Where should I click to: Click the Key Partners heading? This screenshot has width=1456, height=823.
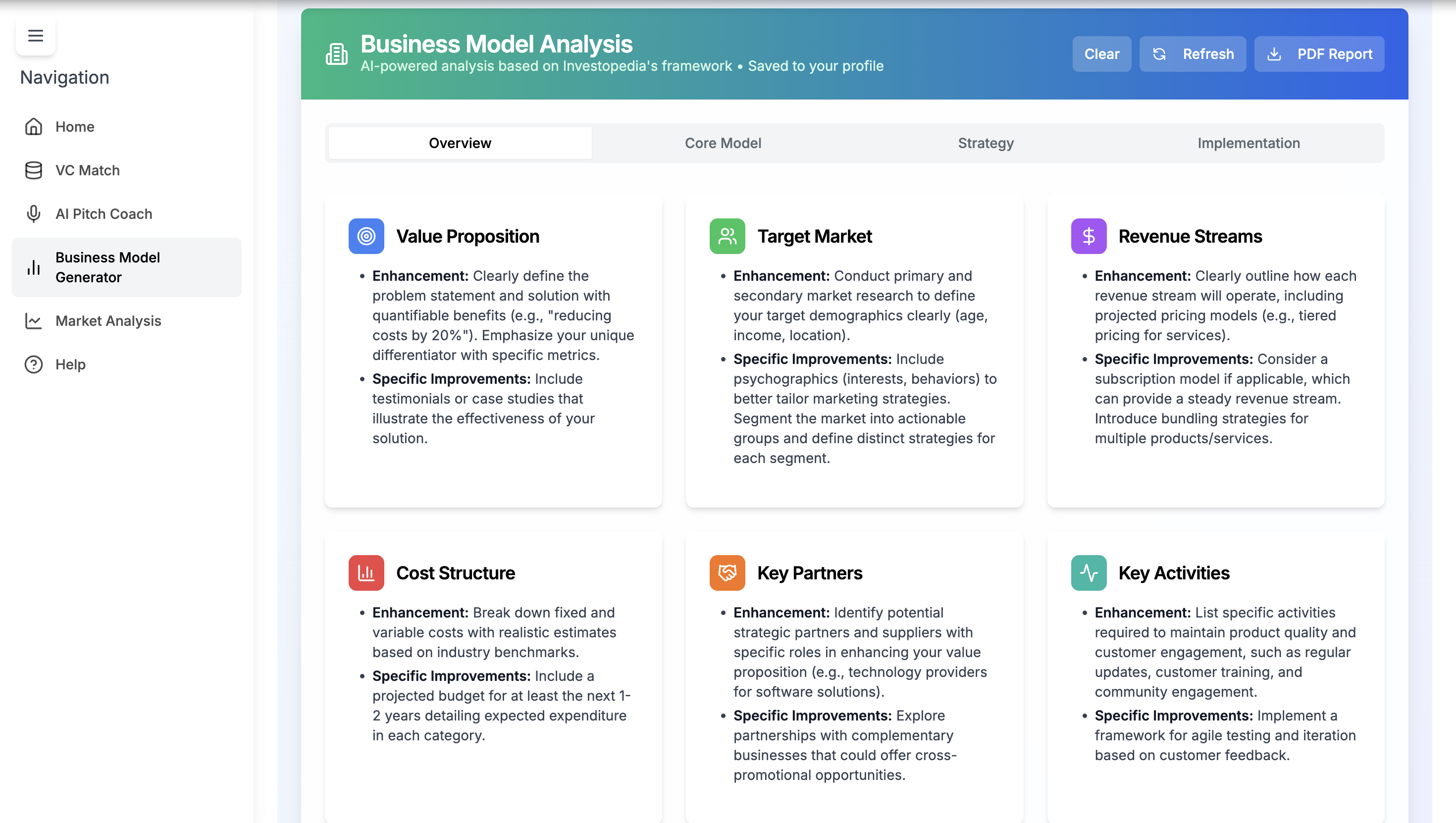(x=809, y=573)
